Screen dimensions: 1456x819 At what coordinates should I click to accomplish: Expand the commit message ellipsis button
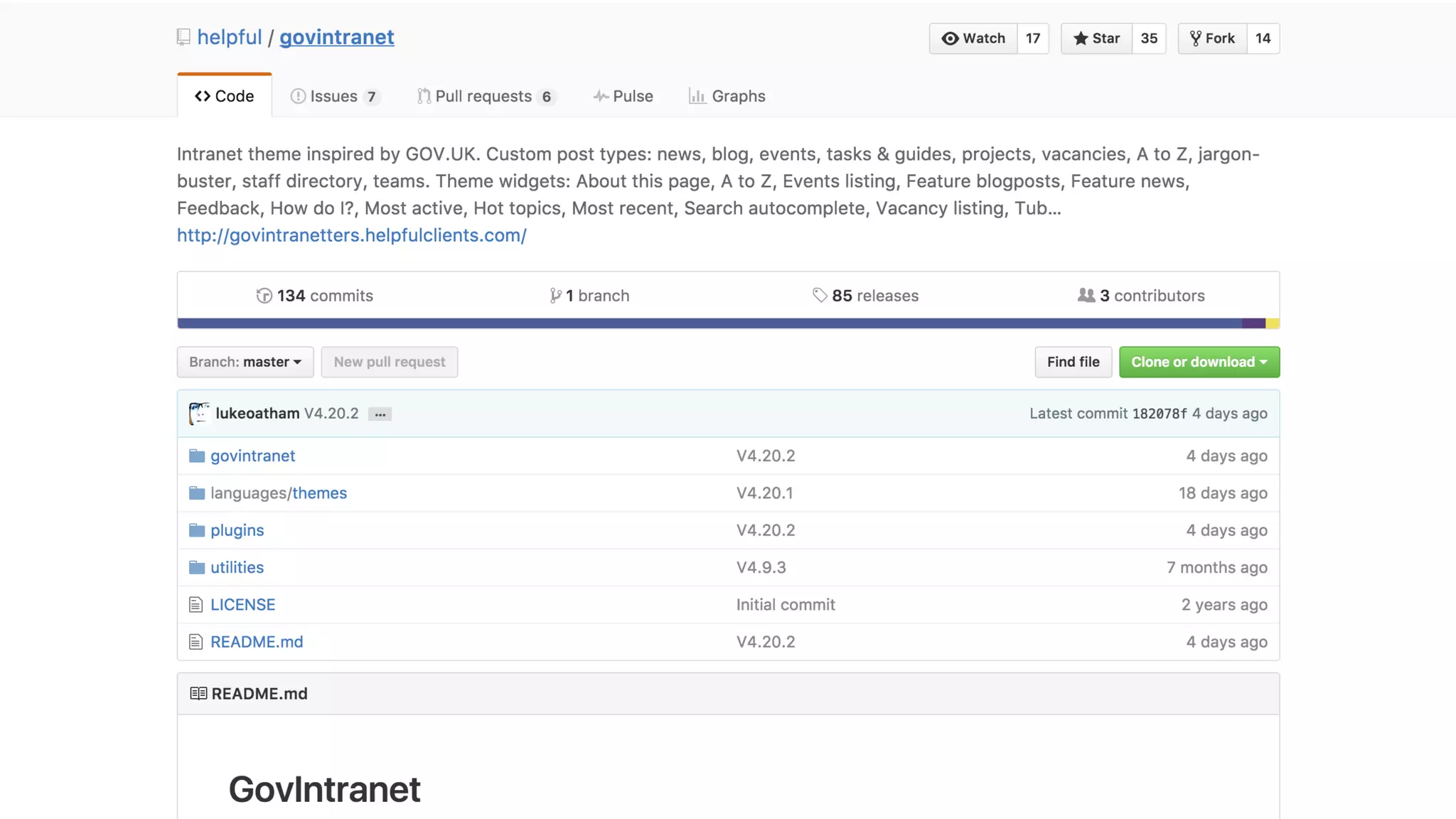(x=380, y=414)
